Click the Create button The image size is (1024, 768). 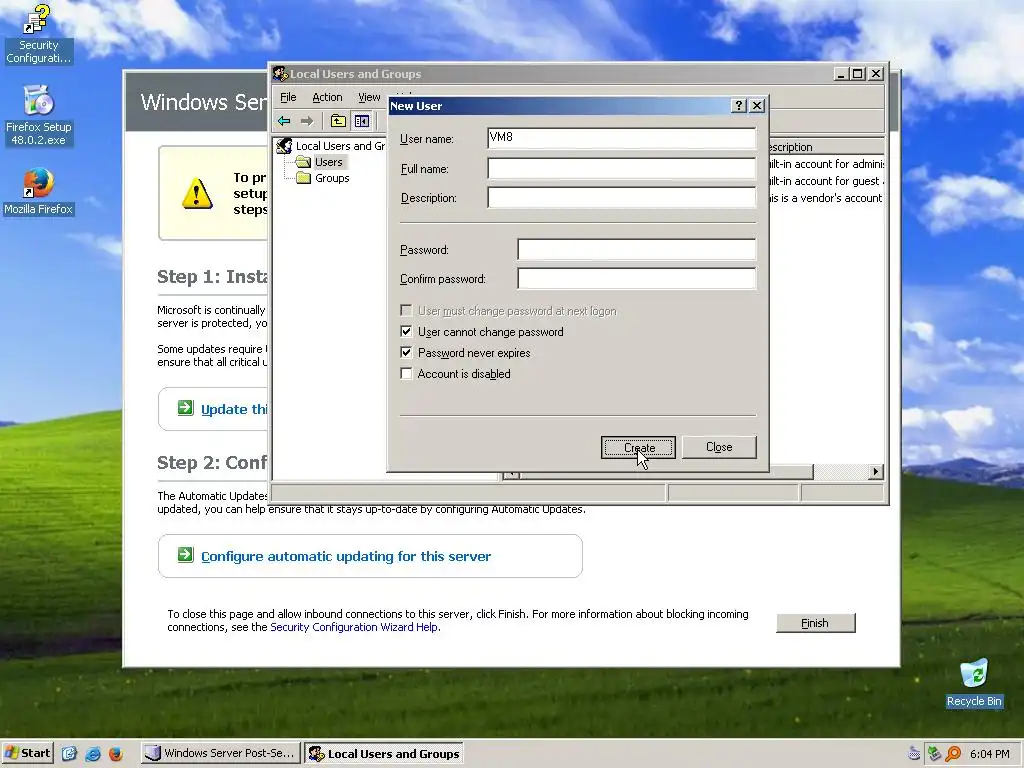coord(638,447)
